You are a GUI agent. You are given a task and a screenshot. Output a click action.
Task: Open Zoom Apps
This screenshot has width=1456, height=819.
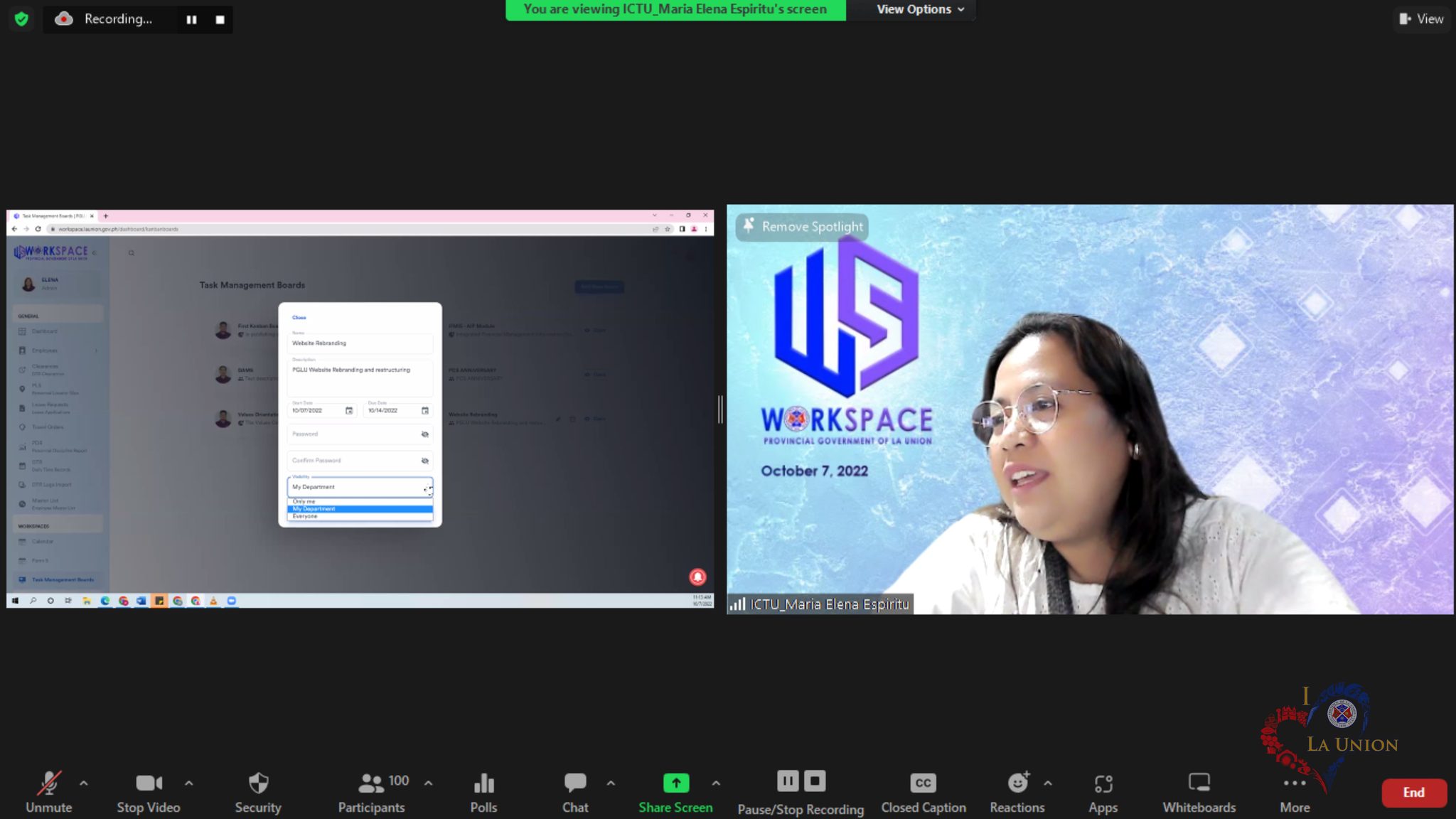(x=1103, y=792)
